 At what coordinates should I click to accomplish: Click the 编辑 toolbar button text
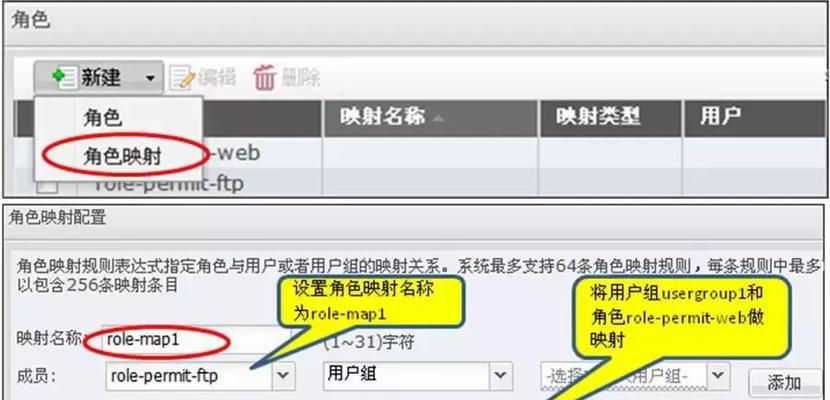[x=217, y=77]
